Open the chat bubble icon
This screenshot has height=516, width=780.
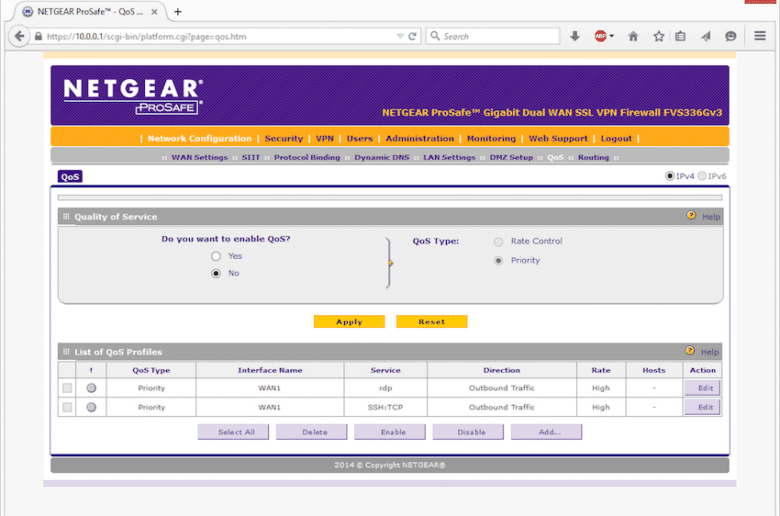point(730,36)
